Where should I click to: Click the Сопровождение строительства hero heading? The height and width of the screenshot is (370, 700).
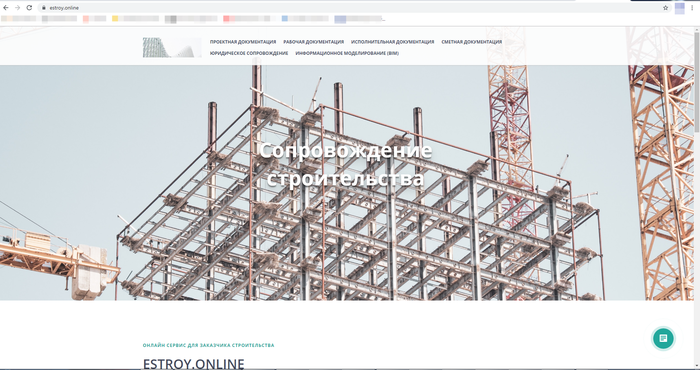point(346,164)
